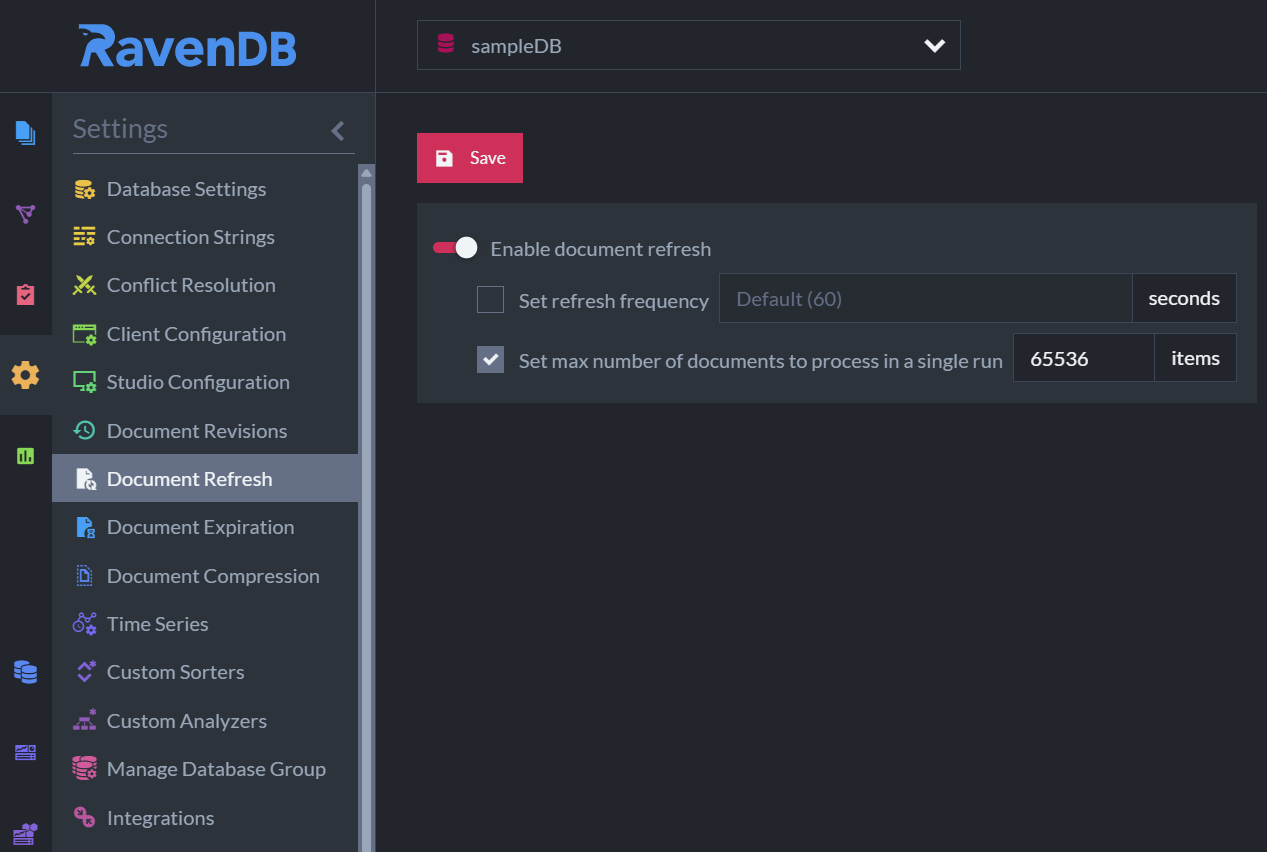Click the Database Settings icon
Viewport: 1267px width, 852px height.
(x=85, y=189)
